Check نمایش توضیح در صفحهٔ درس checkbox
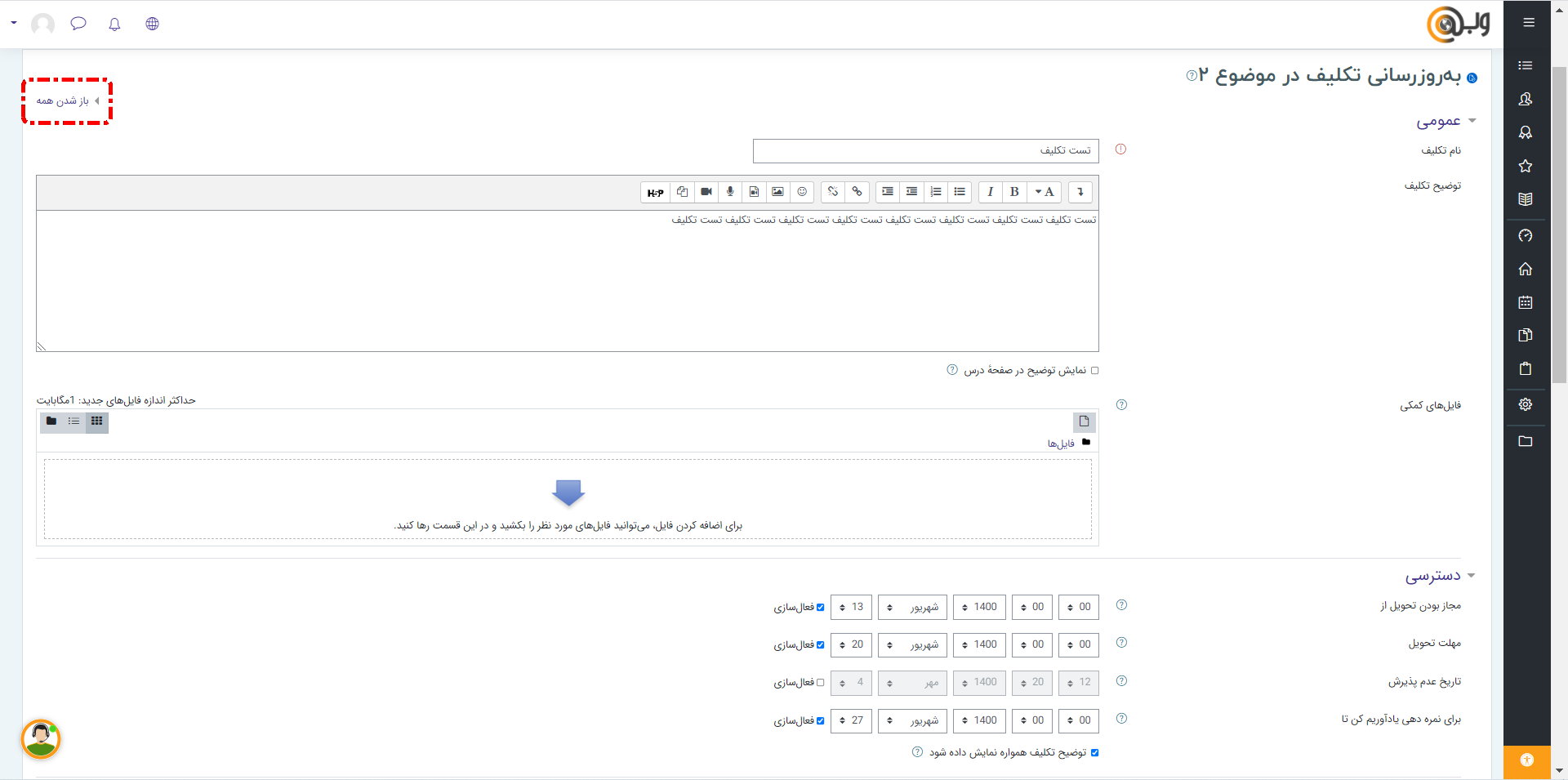 click(x=1095, y=371)
